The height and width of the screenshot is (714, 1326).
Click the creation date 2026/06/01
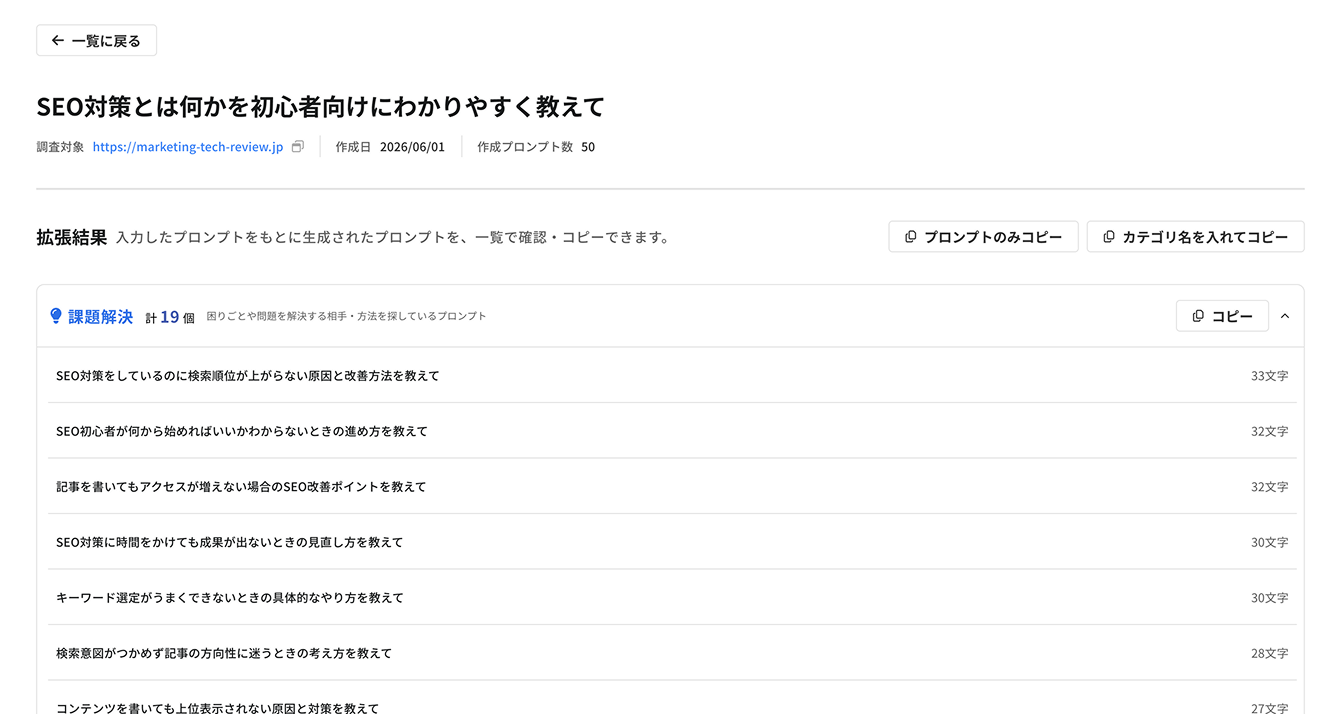coord(412,147)
